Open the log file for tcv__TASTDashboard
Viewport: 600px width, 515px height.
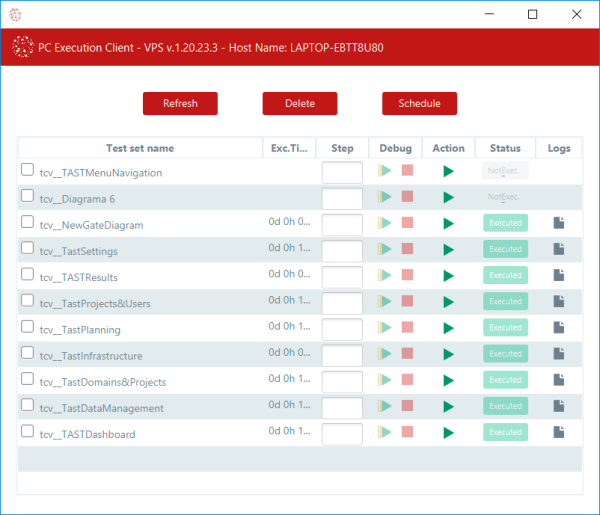[x=559, y=432]
